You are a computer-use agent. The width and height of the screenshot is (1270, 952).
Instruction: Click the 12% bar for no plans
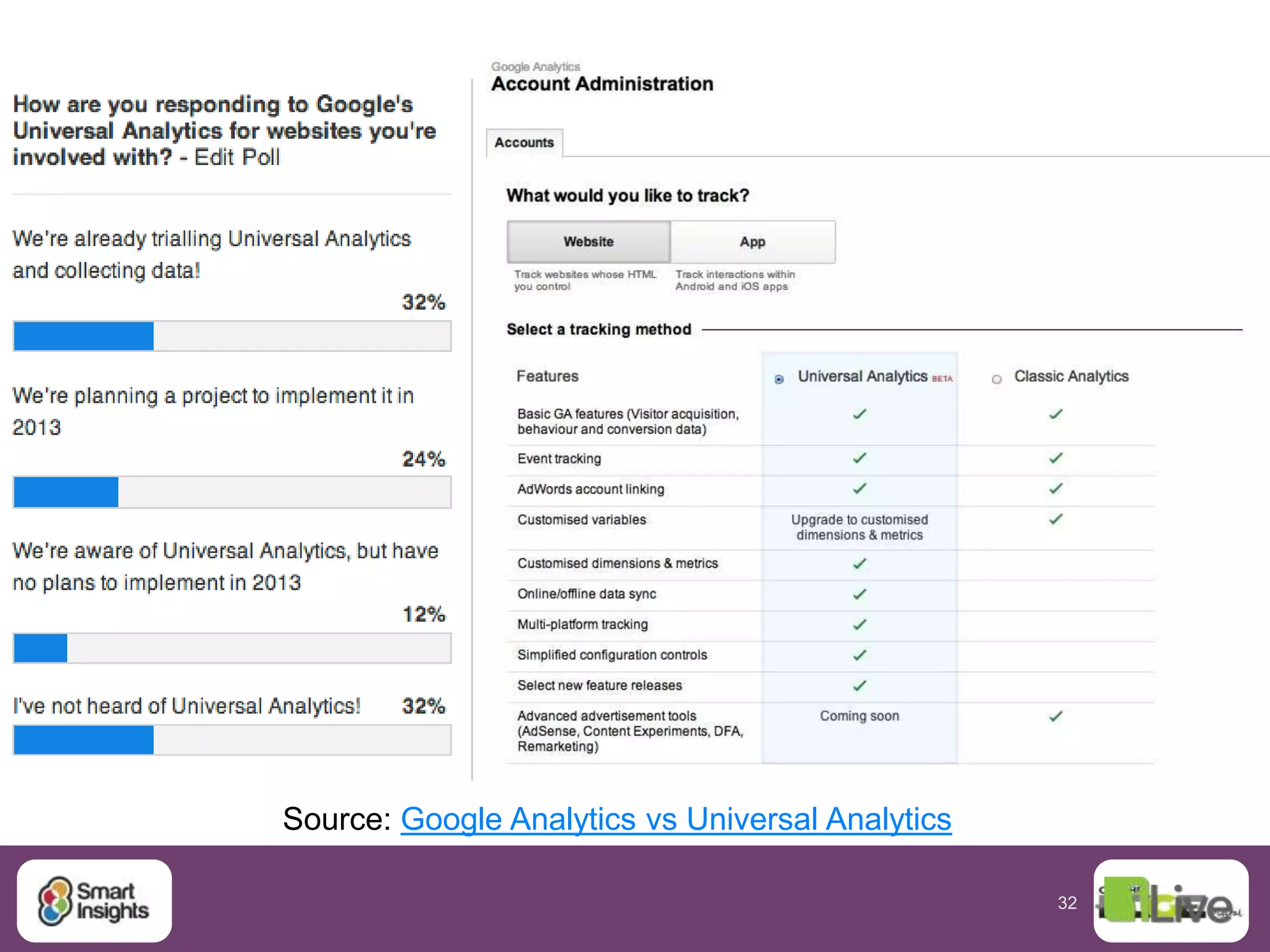point(232,648)
